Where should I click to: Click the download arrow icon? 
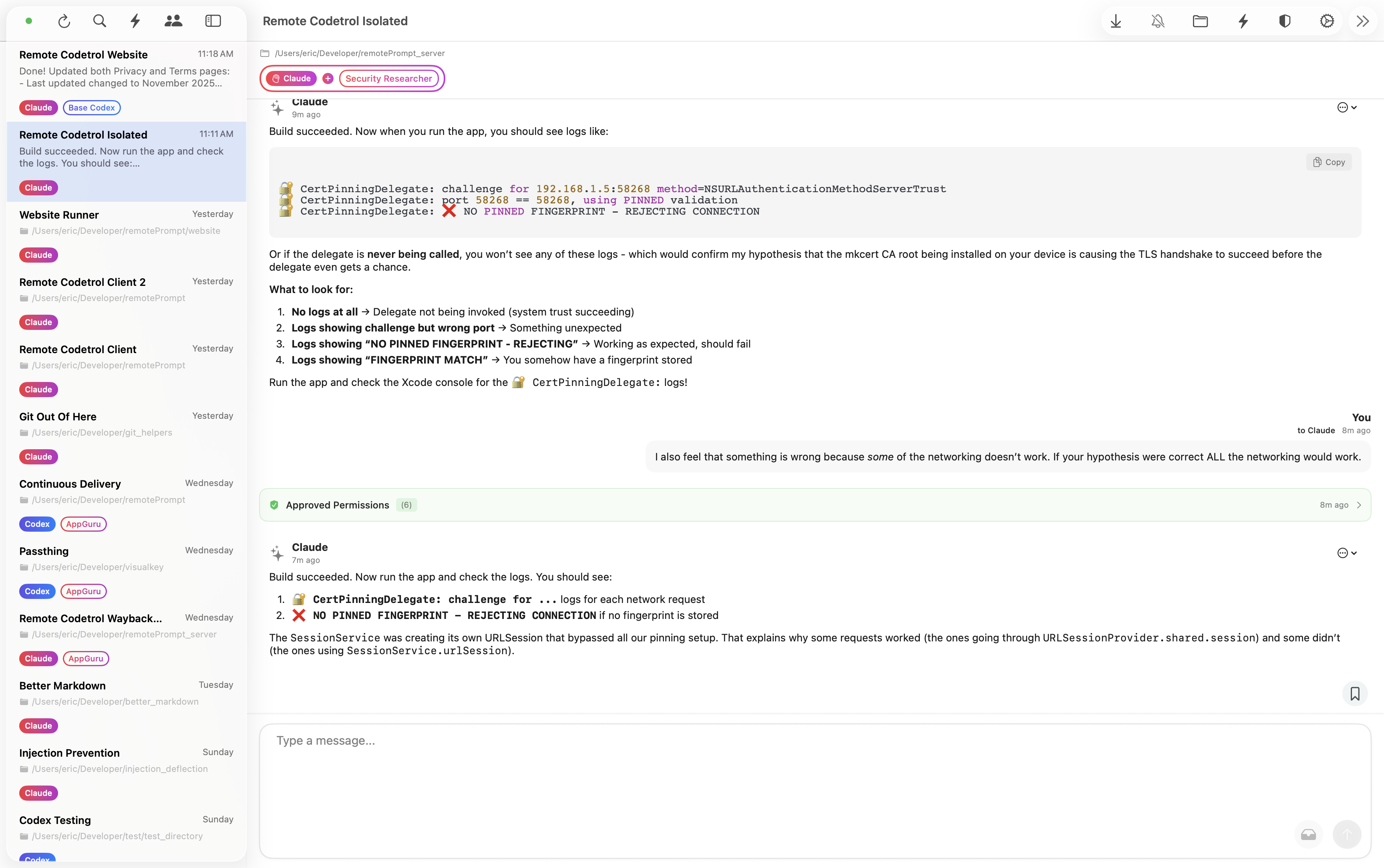[x=1115, y=21]
